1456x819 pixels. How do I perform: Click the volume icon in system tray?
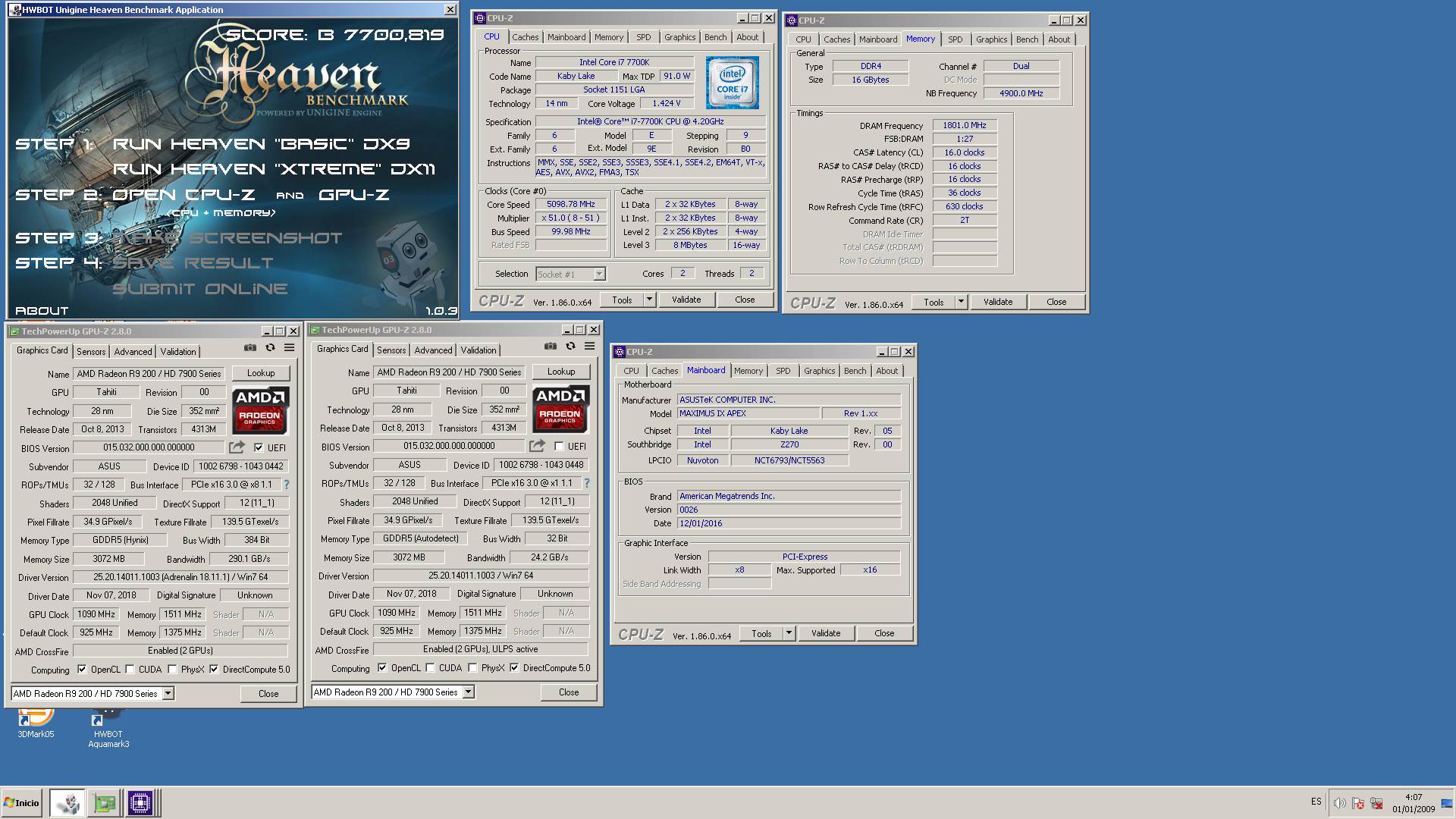1339,803
